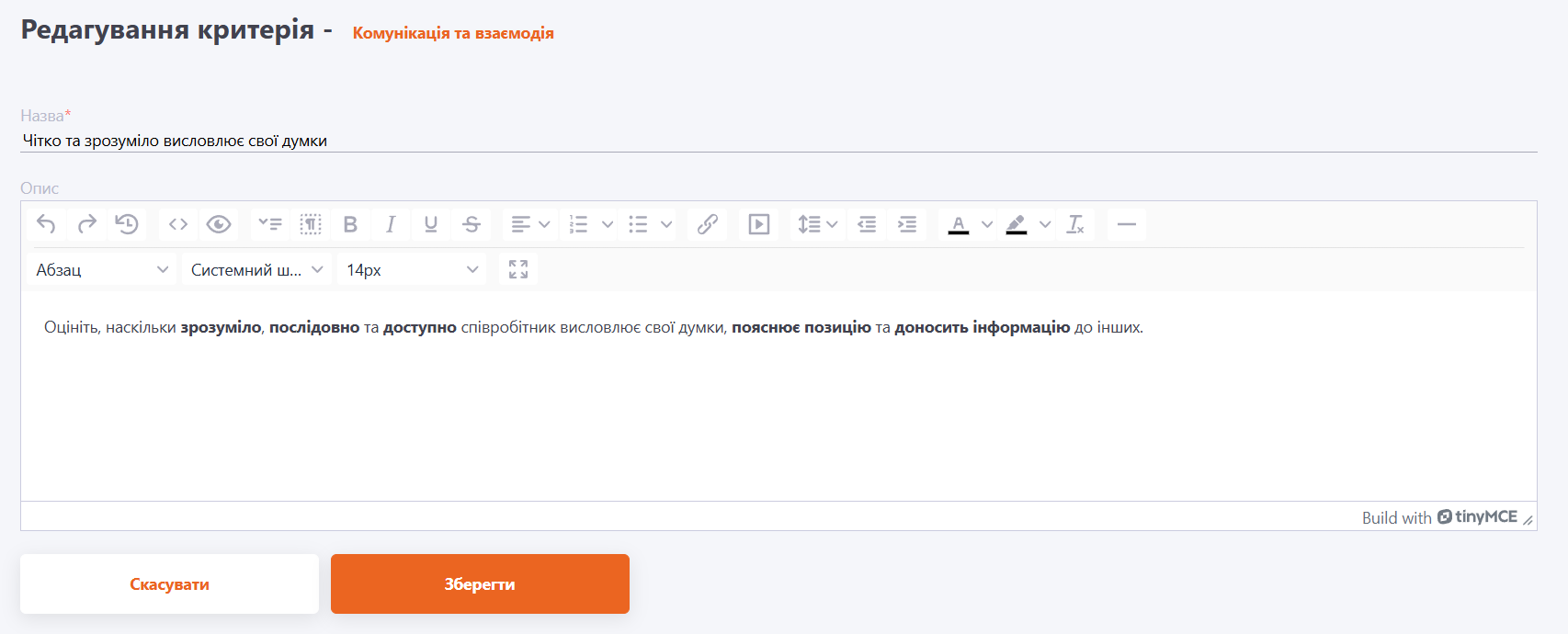The height and width of the screenshot is (634, 1568).
Task: Apply a numbered list
Action: click(578, 224)
